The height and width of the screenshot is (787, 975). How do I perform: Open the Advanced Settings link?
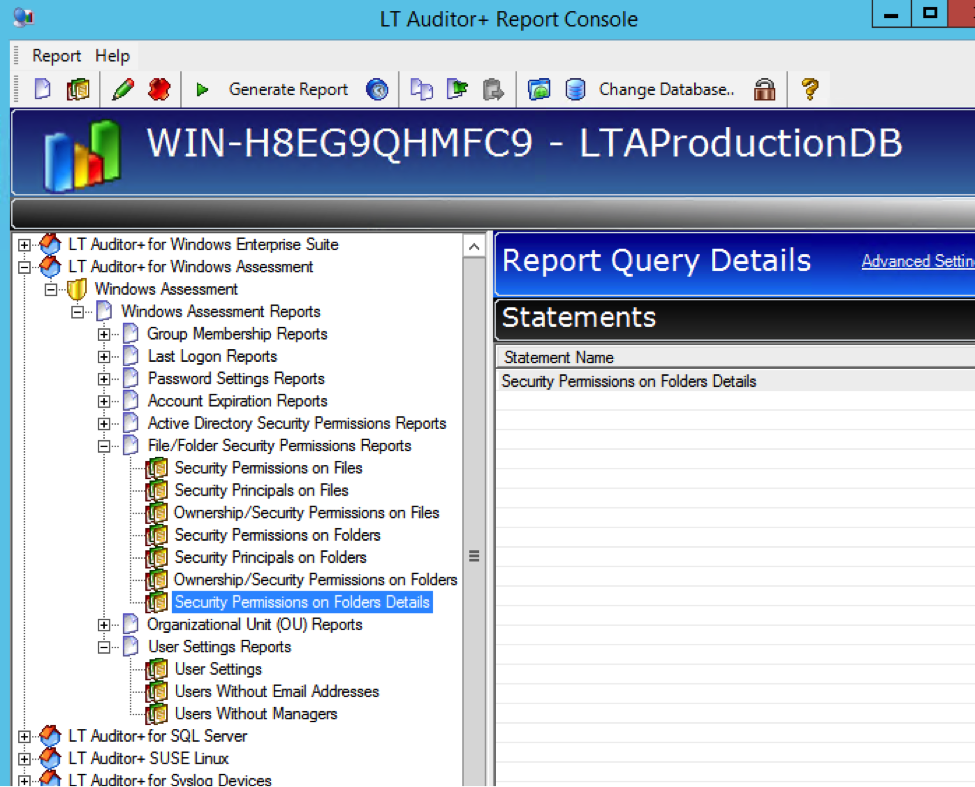918,261
